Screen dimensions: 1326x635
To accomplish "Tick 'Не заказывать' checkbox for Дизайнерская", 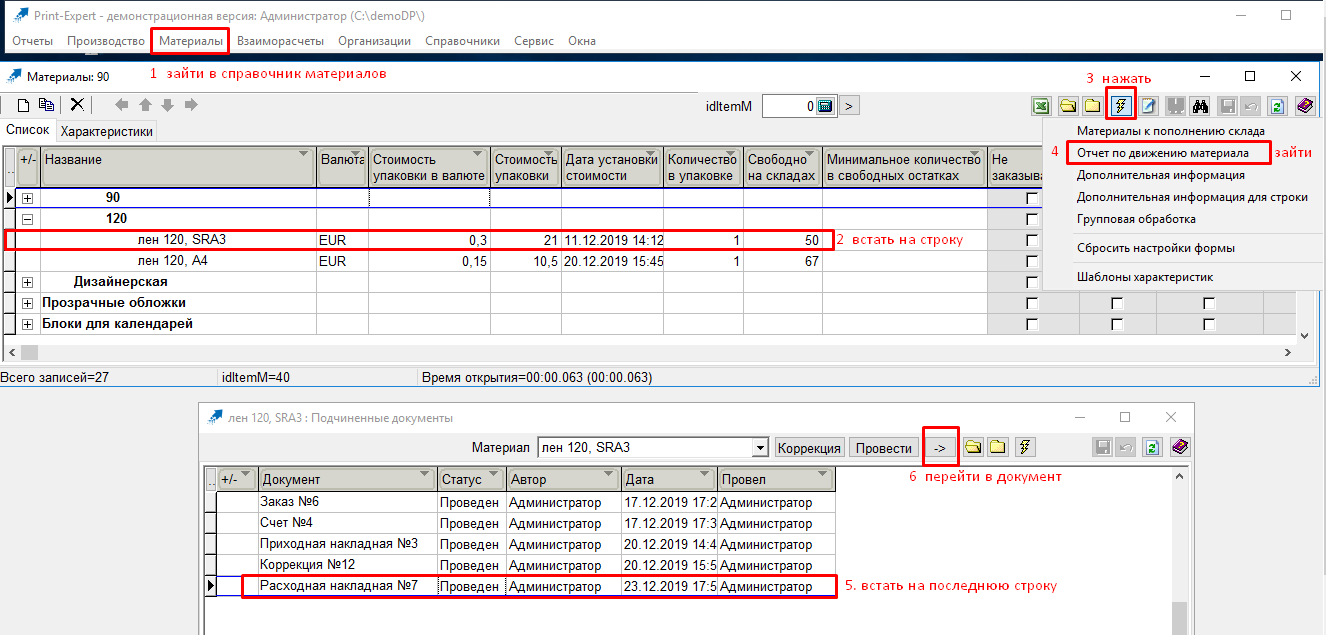I will tap(1032, 282).
